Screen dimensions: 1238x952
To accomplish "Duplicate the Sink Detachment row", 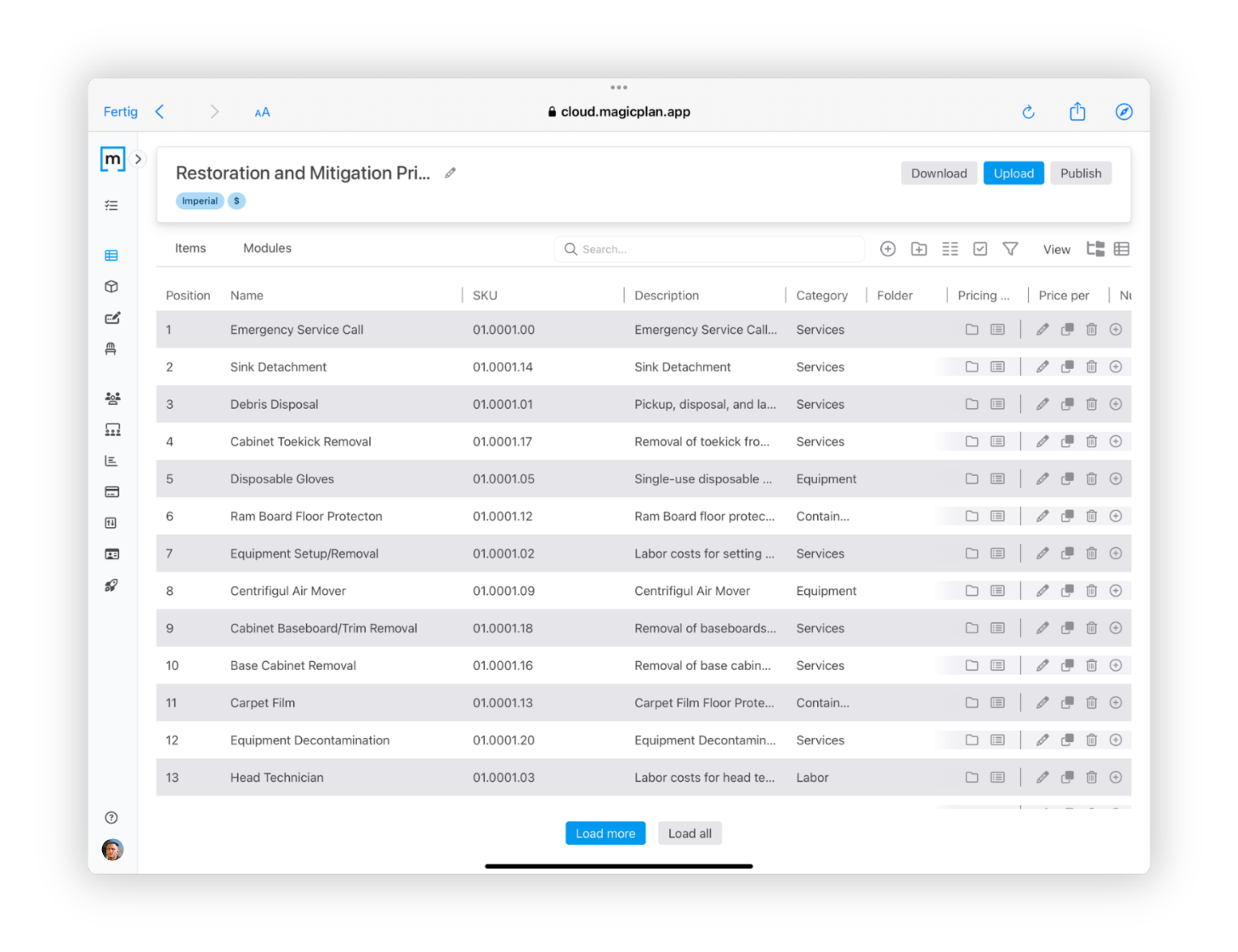I will tap(1067, 366).
